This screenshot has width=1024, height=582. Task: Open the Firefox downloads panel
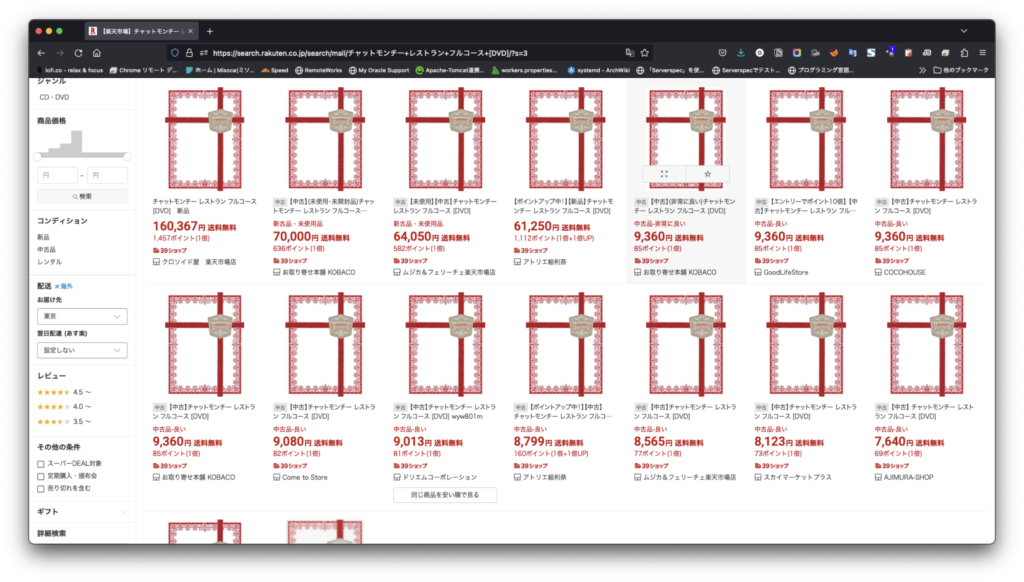point(740,52)
